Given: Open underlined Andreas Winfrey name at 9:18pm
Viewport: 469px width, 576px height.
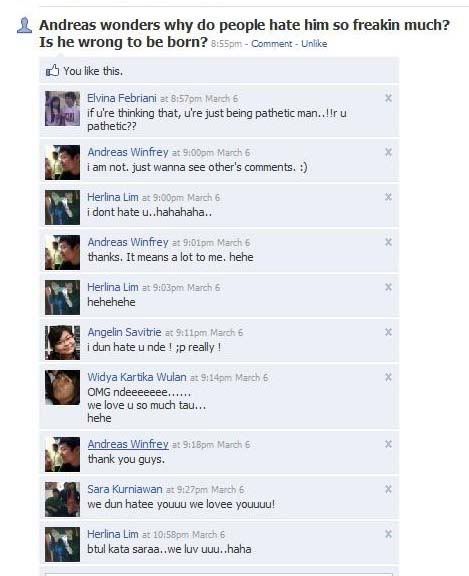Looking at the screenshot, I should 128,444.
